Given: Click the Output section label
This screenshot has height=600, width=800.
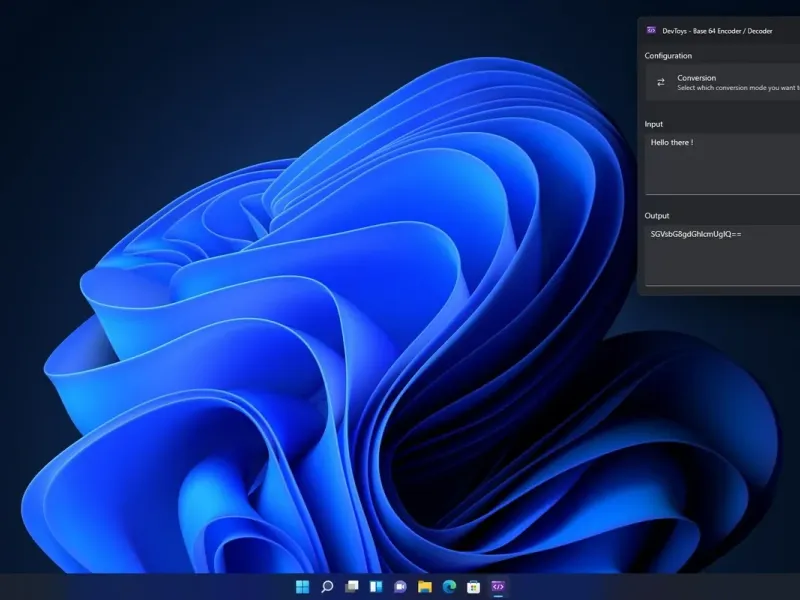Looking at the screenshot, I should point(657,216).
